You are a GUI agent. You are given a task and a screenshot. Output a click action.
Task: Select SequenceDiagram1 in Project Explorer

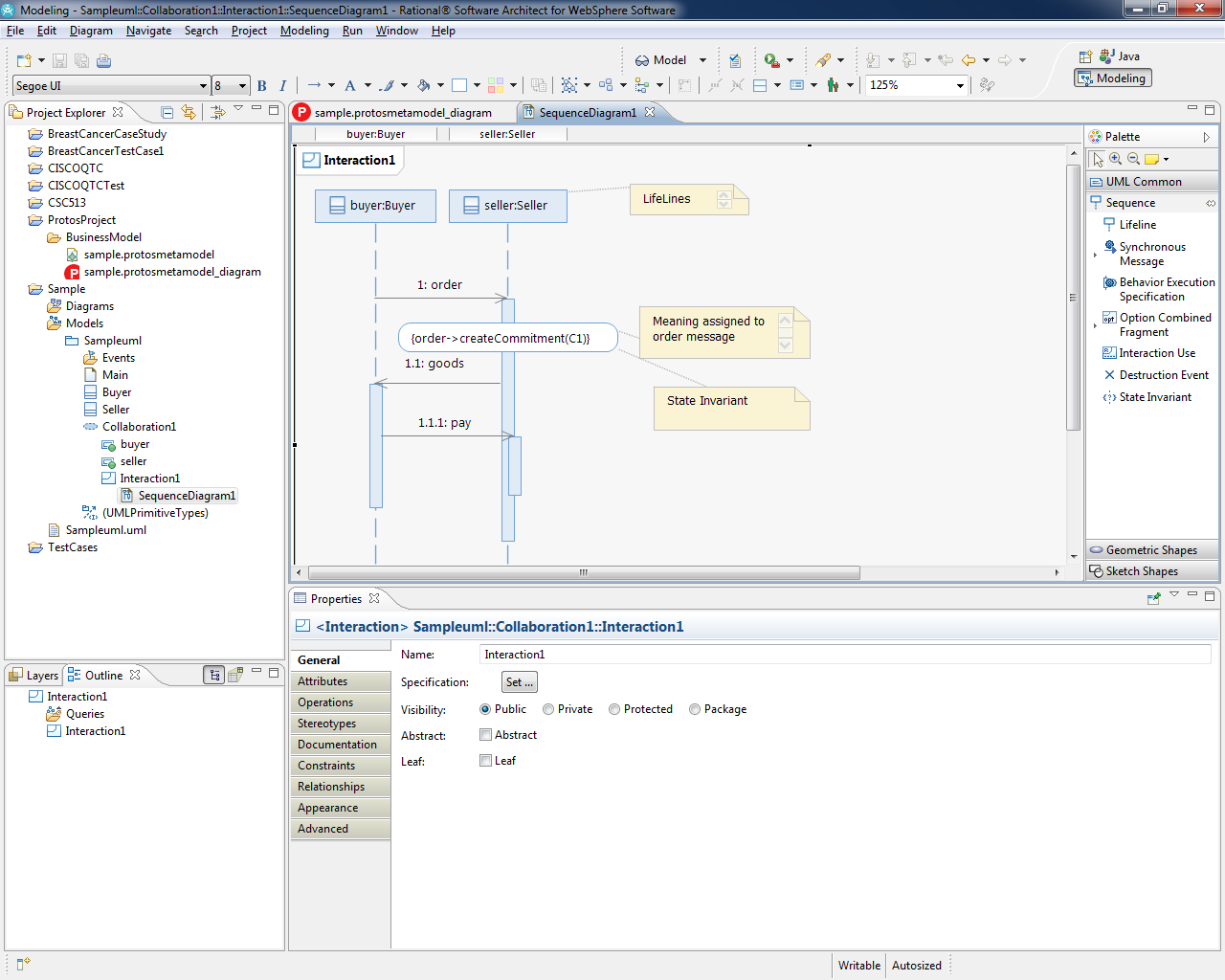point(178,496)
